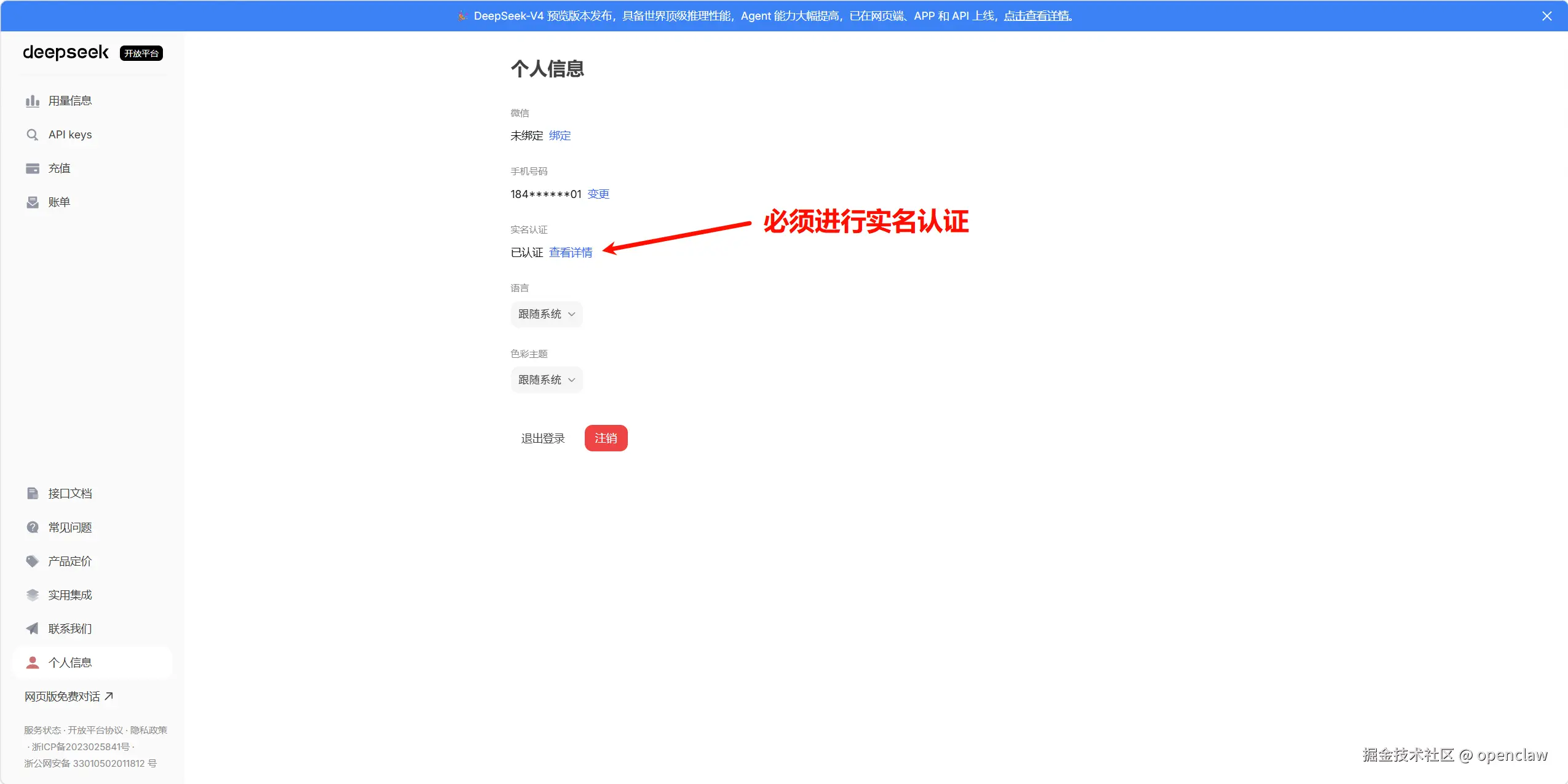Viewport: 1568px width, 784px height.
Task: Click 浙公网安备 33010502011812 号 link
Action: click(x=90, y=763)
